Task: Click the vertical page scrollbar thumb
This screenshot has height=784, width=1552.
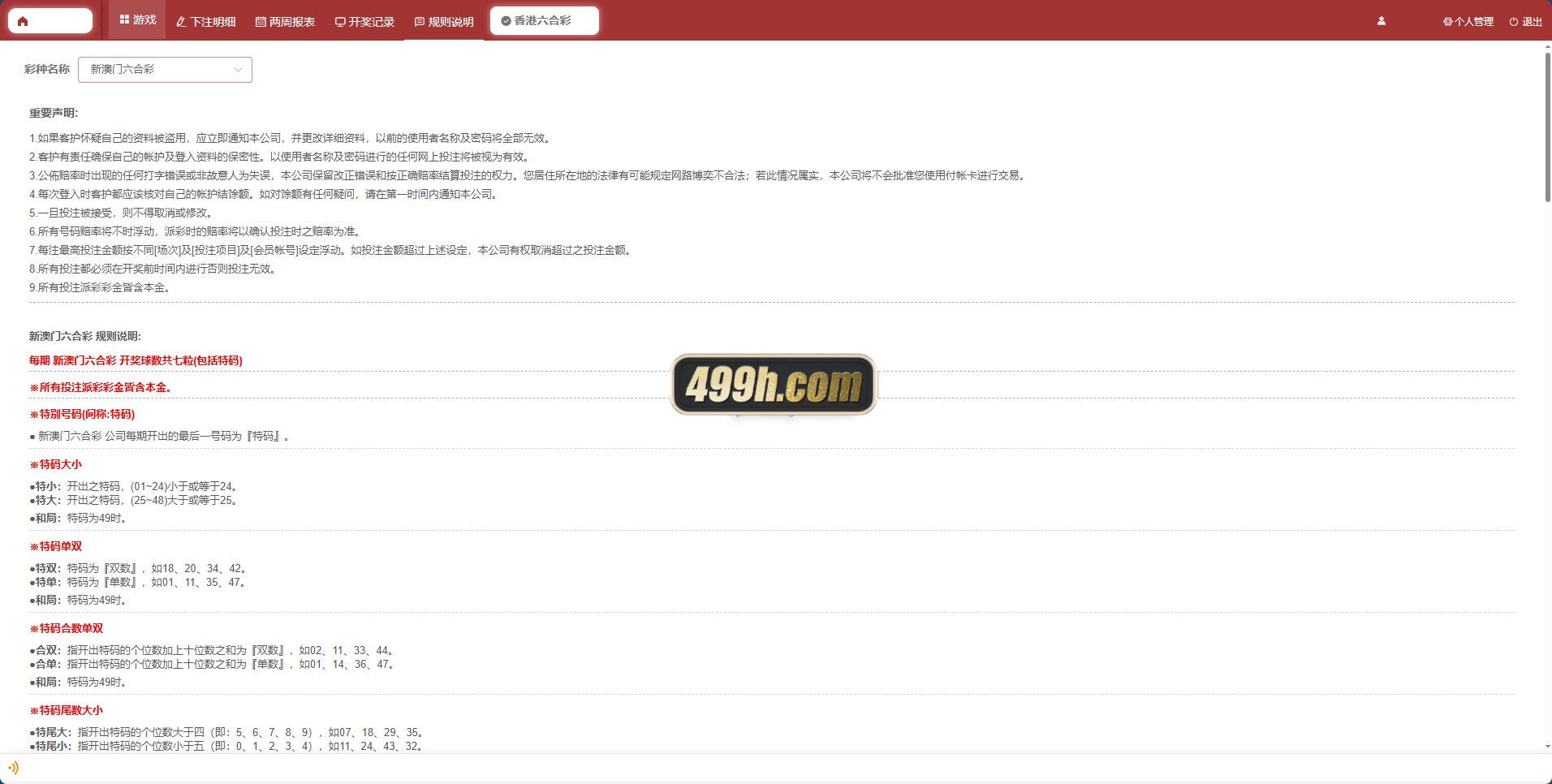Action: pyautogui.click(x=1547, y=127)
